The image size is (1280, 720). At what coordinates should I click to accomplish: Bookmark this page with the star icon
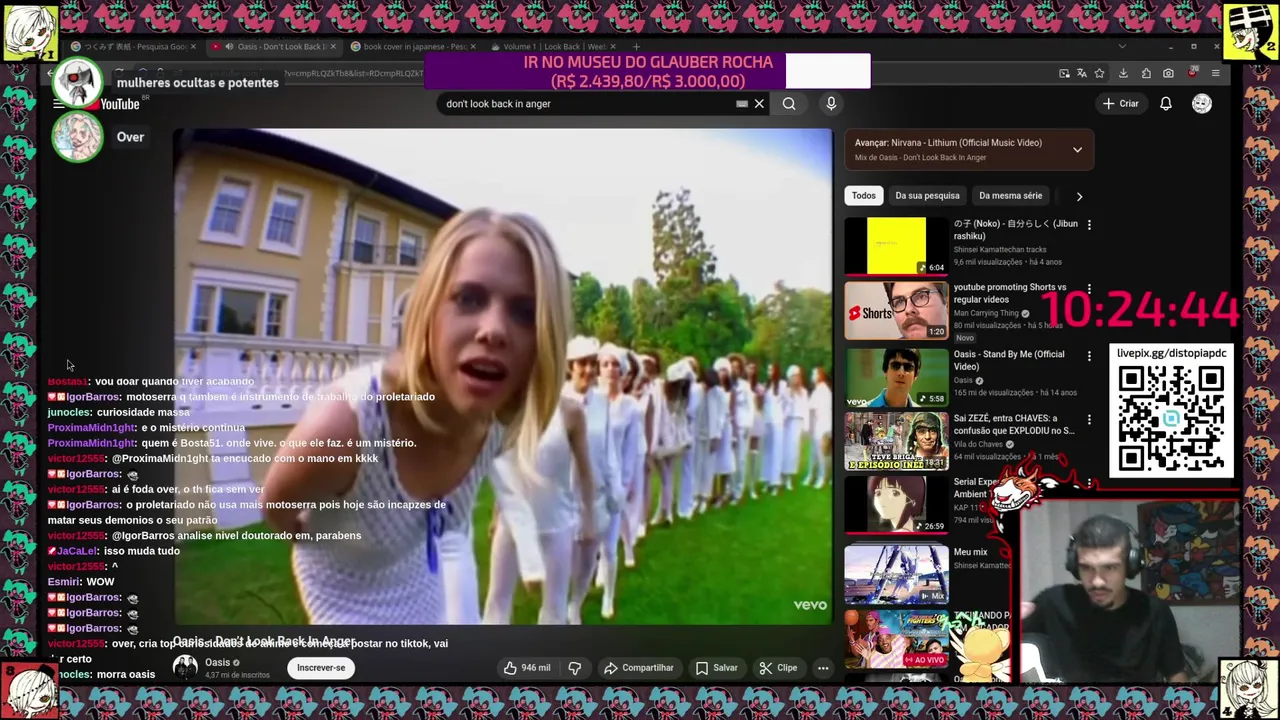tap(1099, 73)
